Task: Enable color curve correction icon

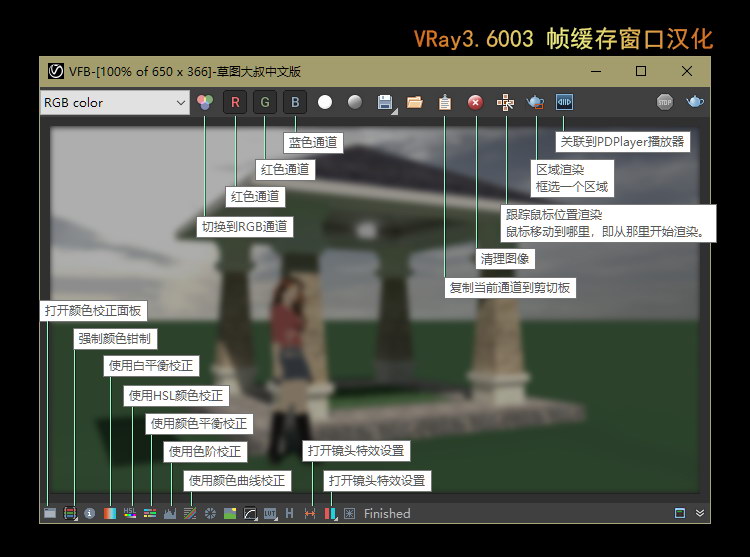Action: pyautogui.click(x=190, y=513)
